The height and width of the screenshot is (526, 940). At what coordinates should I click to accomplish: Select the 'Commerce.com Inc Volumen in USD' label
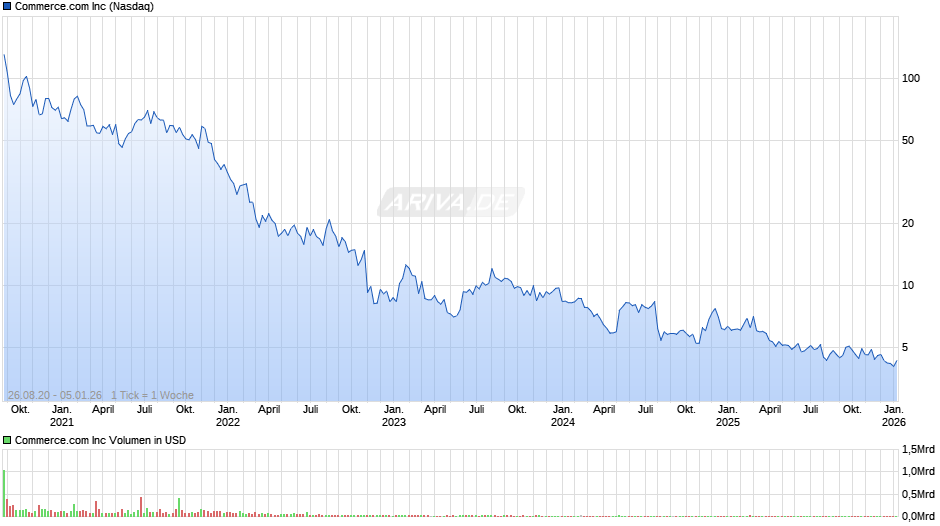pos(100,440)
